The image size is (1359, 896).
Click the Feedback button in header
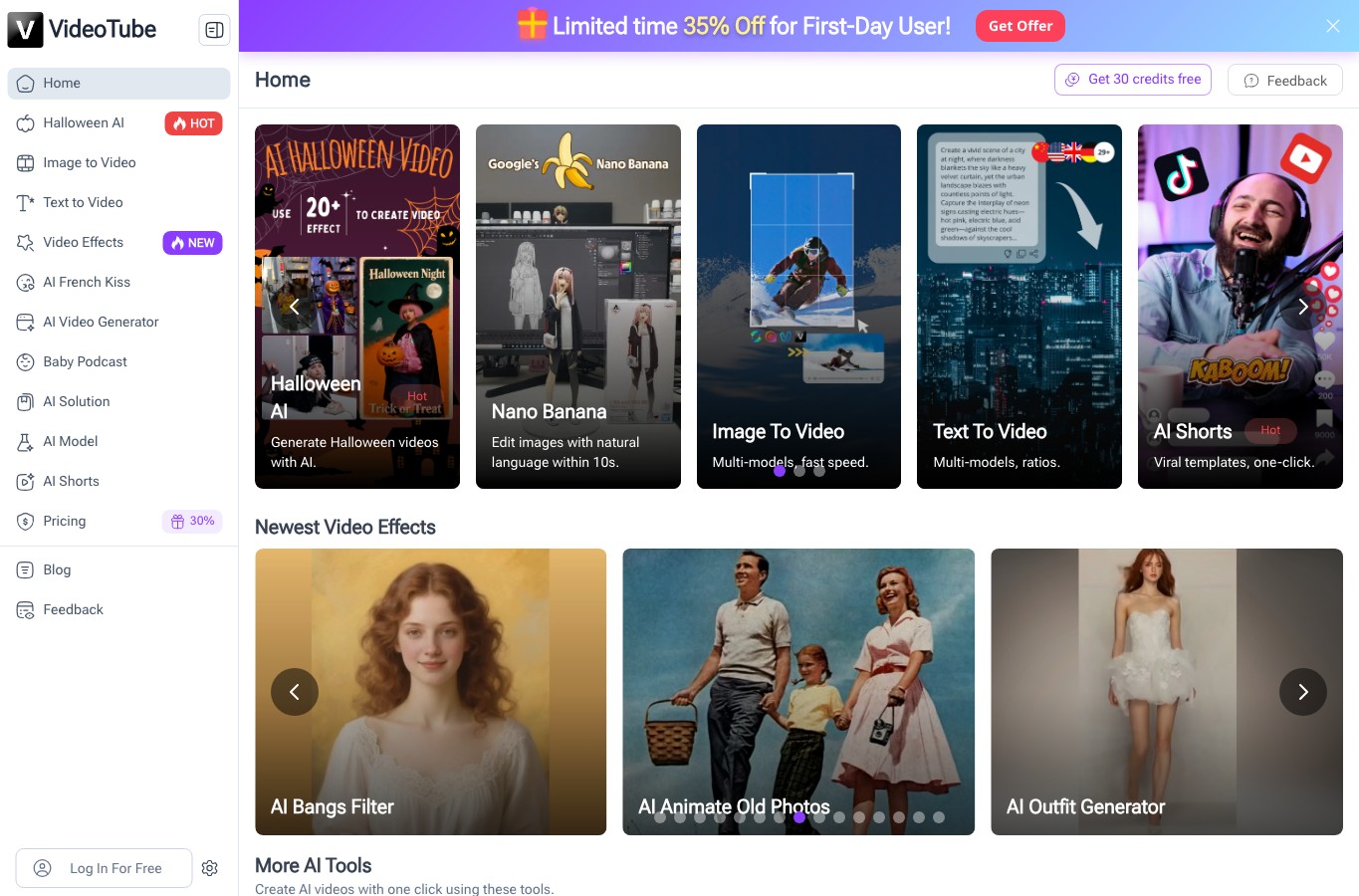1285,81
